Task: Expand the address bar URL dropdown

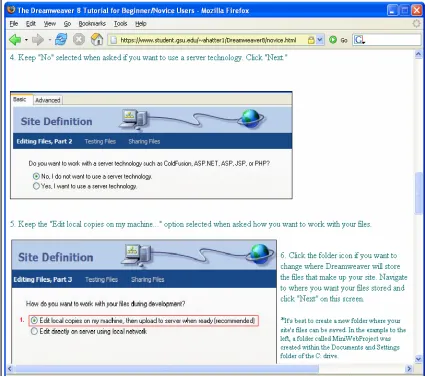Action: point(320,40)
